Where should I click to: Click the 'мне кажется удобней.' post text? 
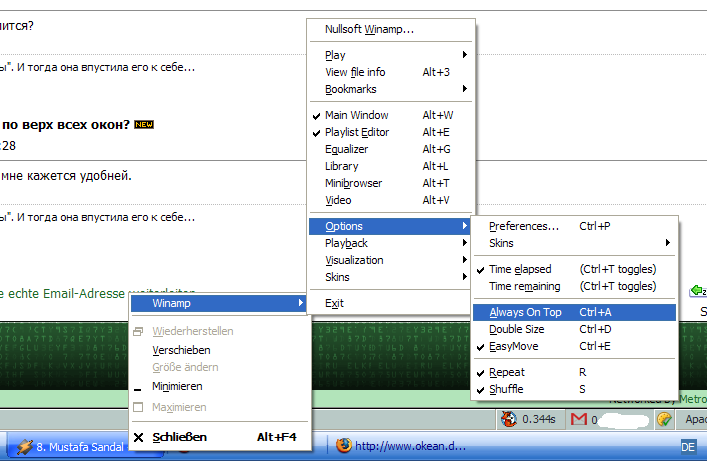66,175
